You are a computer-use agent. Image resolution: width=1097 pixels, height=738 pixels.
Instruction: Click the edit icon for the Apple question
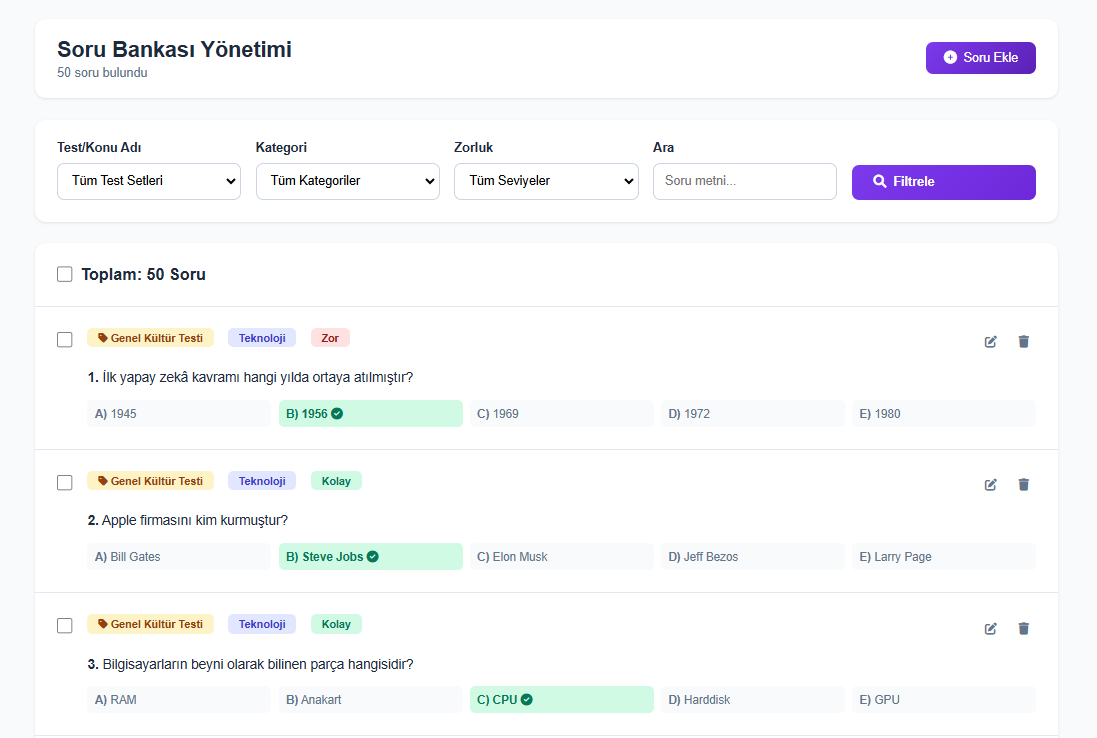[x=991, y=484]
